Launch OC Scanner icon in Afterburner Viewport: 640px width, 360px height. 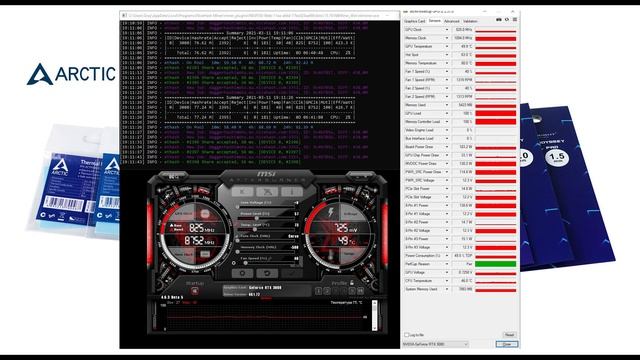[267, 191]
